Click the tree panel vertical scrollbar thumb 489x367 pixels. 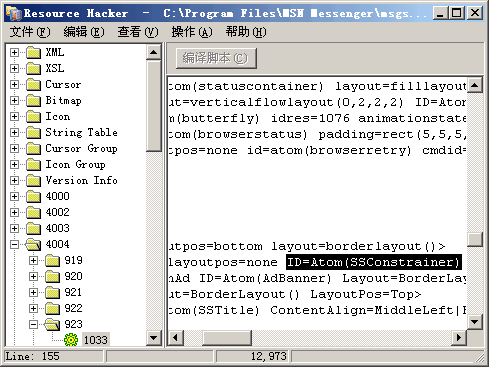point(154,106)
